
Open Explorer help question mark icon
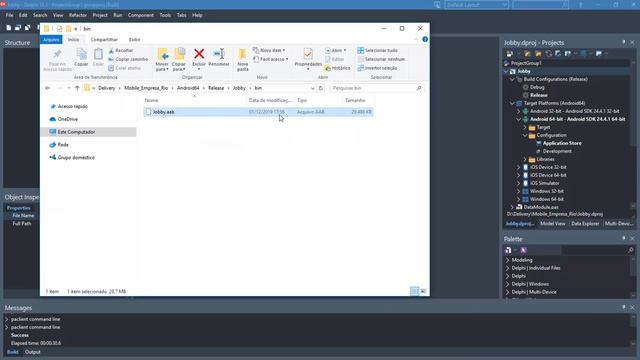[425, 40]
